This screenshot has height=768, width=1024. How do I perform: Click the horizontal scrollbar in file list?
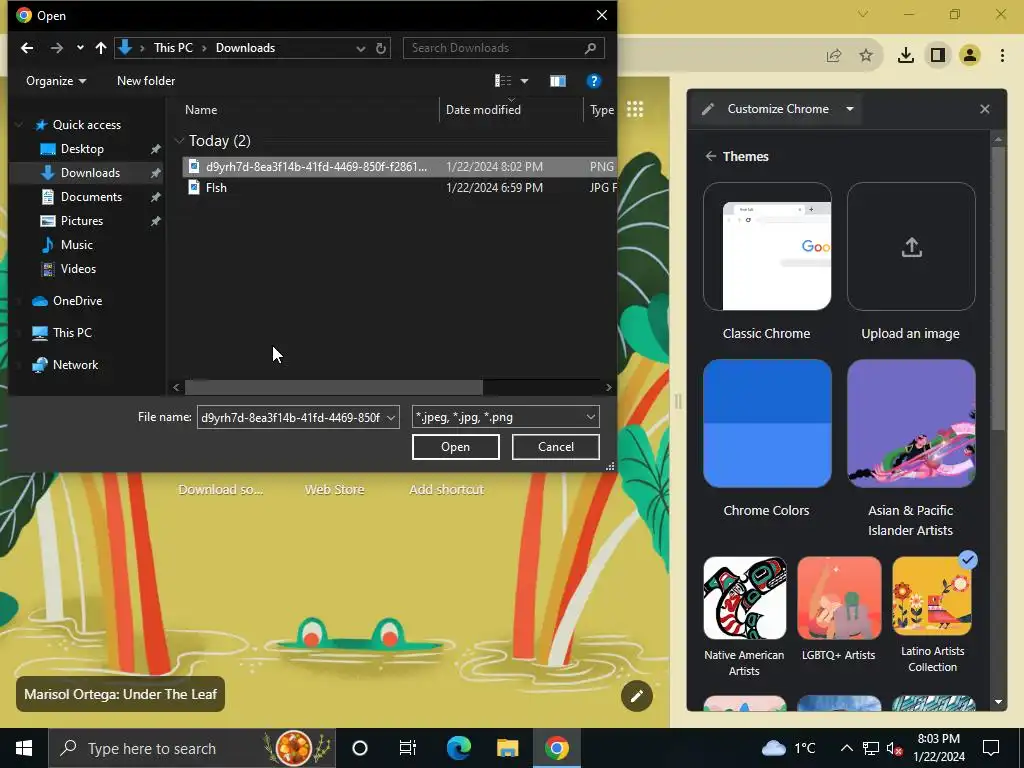(334, 387)
